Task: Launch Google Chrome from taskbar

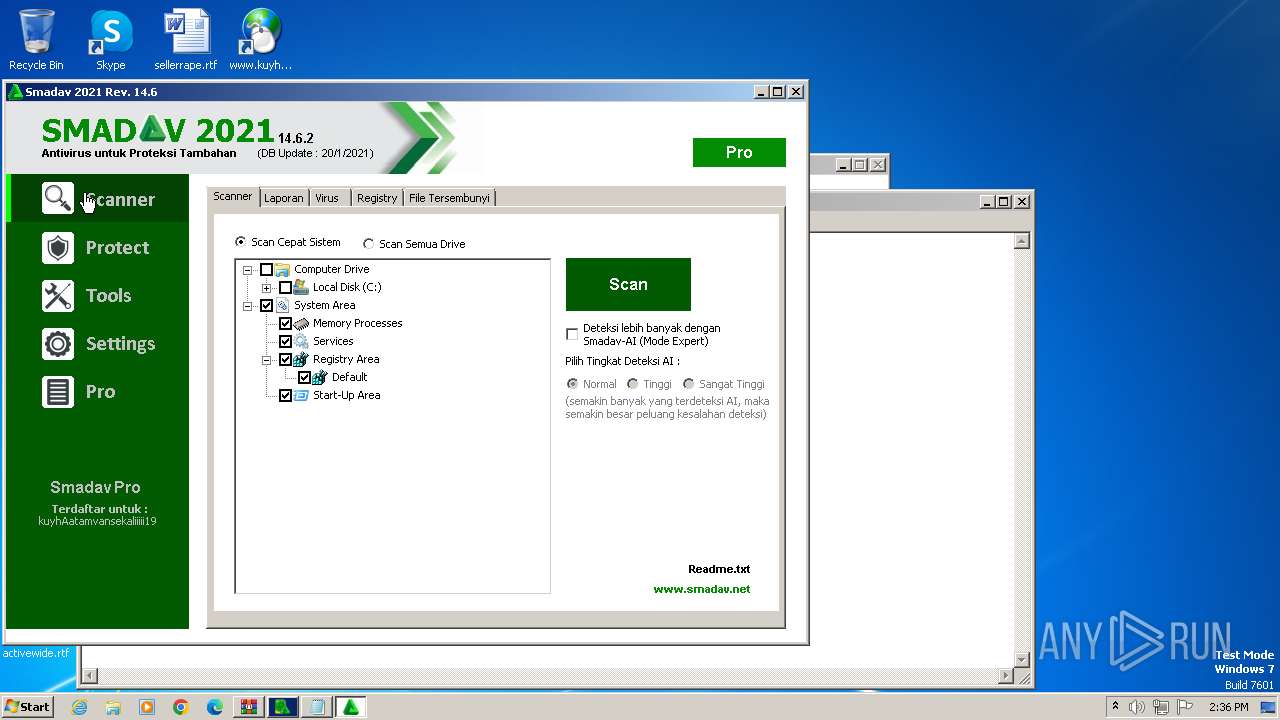Action: [181, 707]
